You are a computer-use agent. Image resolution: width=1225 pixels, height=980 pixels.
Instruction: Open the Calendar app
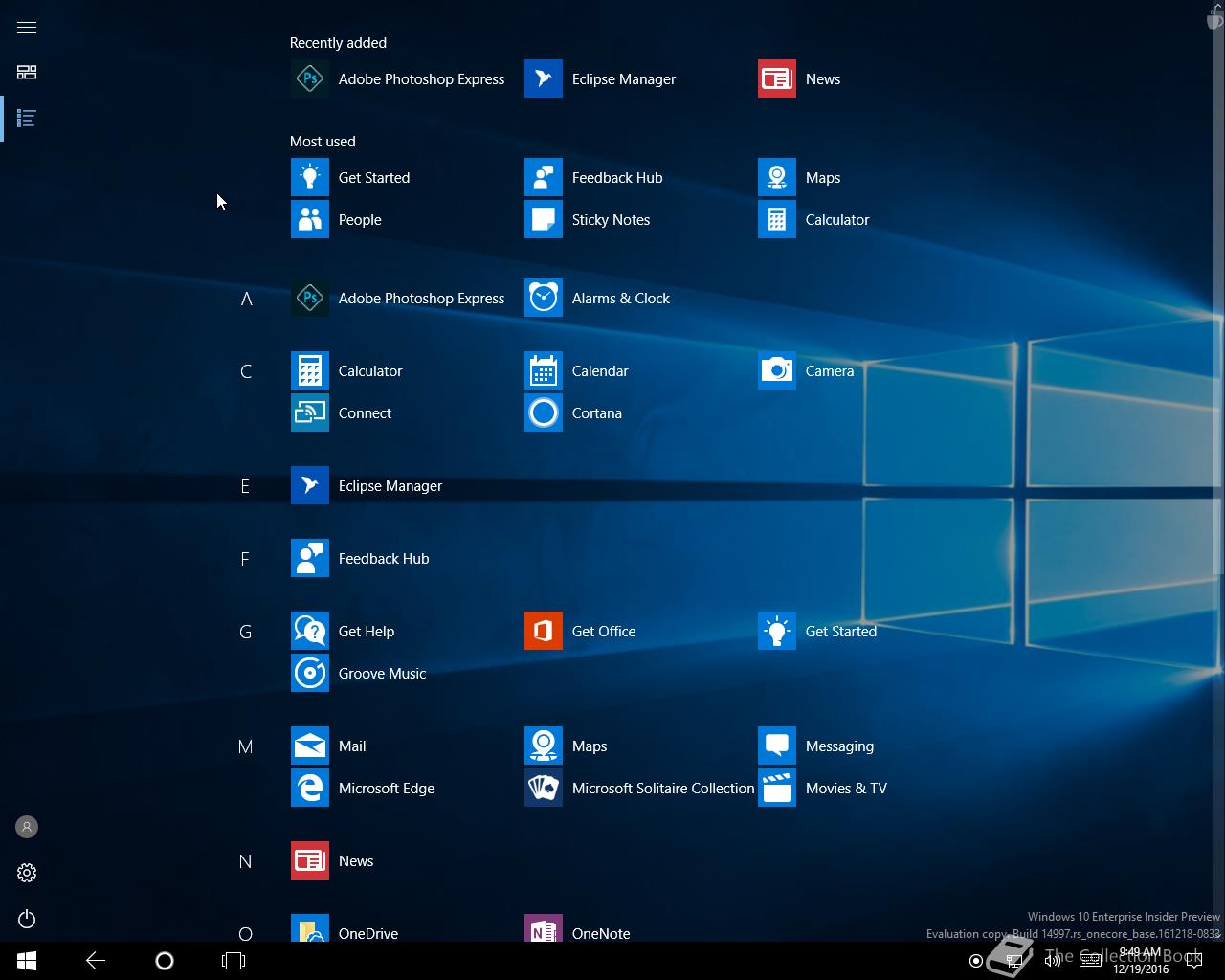click(x=577, y=370)
